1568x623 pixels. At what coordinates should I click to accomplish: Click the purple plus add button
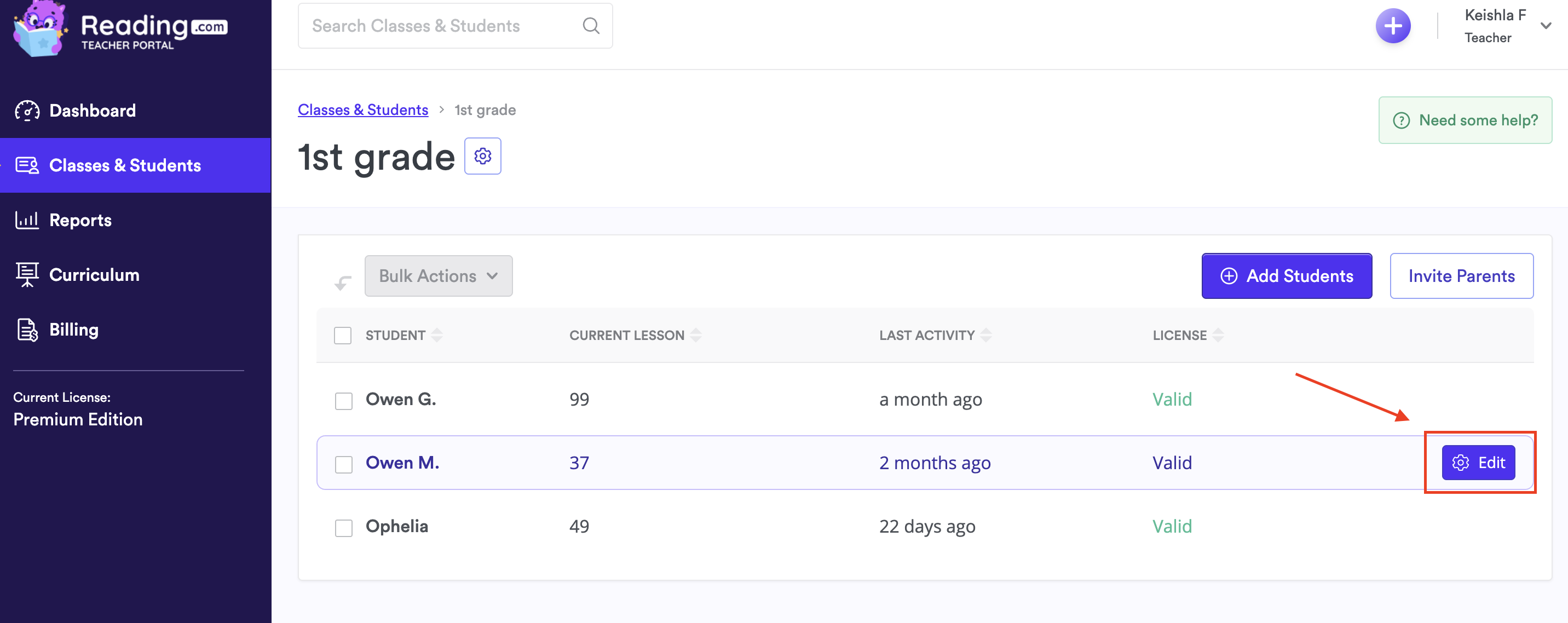click(1392, 26)
